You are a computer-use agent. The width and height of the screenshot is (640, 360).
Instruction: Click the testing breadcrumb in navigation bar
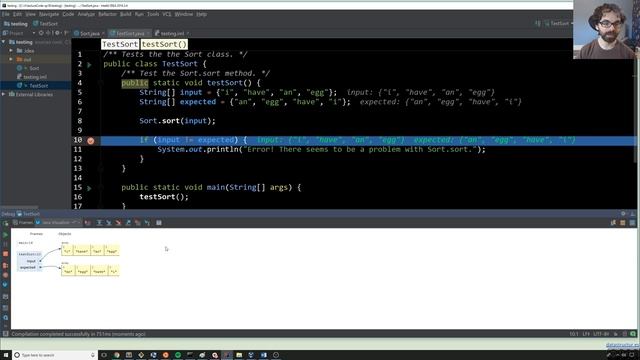click(x=16, y=24)
